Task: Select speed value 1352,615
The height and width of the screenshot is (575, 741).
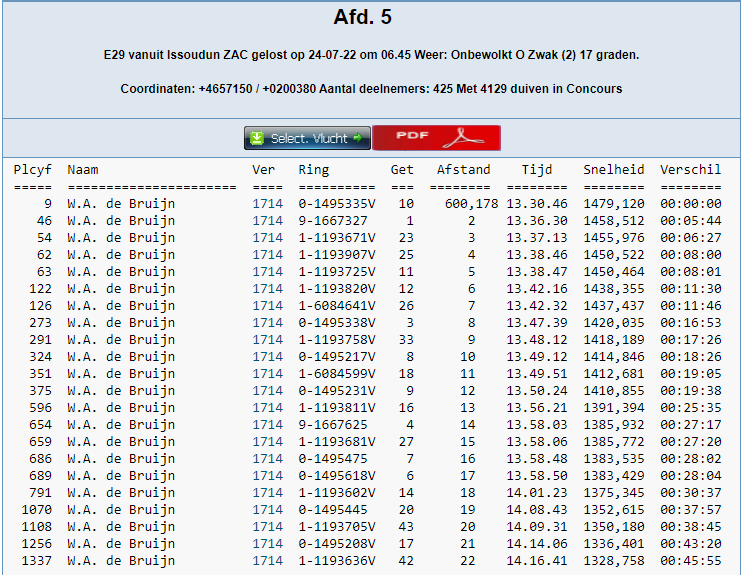Action: tap(614, 510)
